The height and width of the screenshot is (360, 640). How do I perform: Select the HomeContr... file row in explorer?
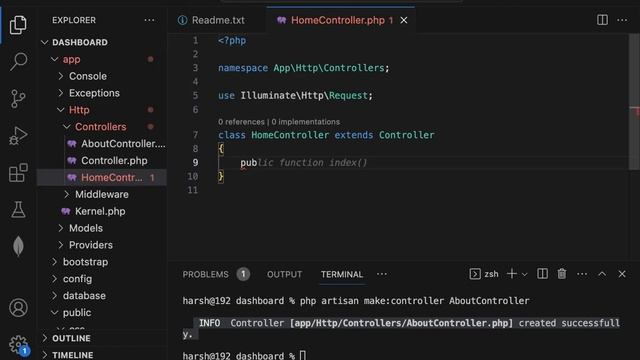point(103,178)
